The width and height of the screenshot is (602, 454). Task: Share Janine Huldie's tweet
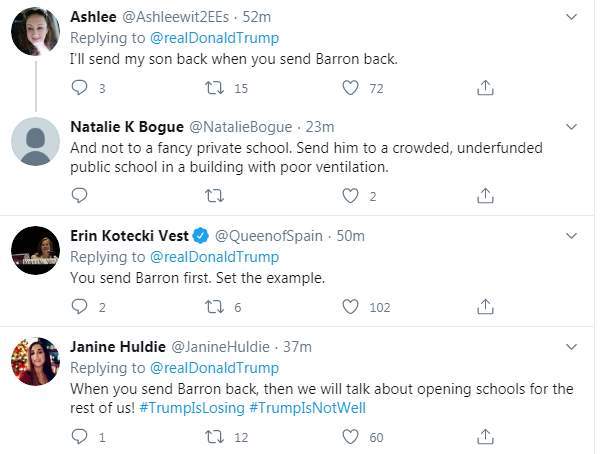(x=485, y=437)
